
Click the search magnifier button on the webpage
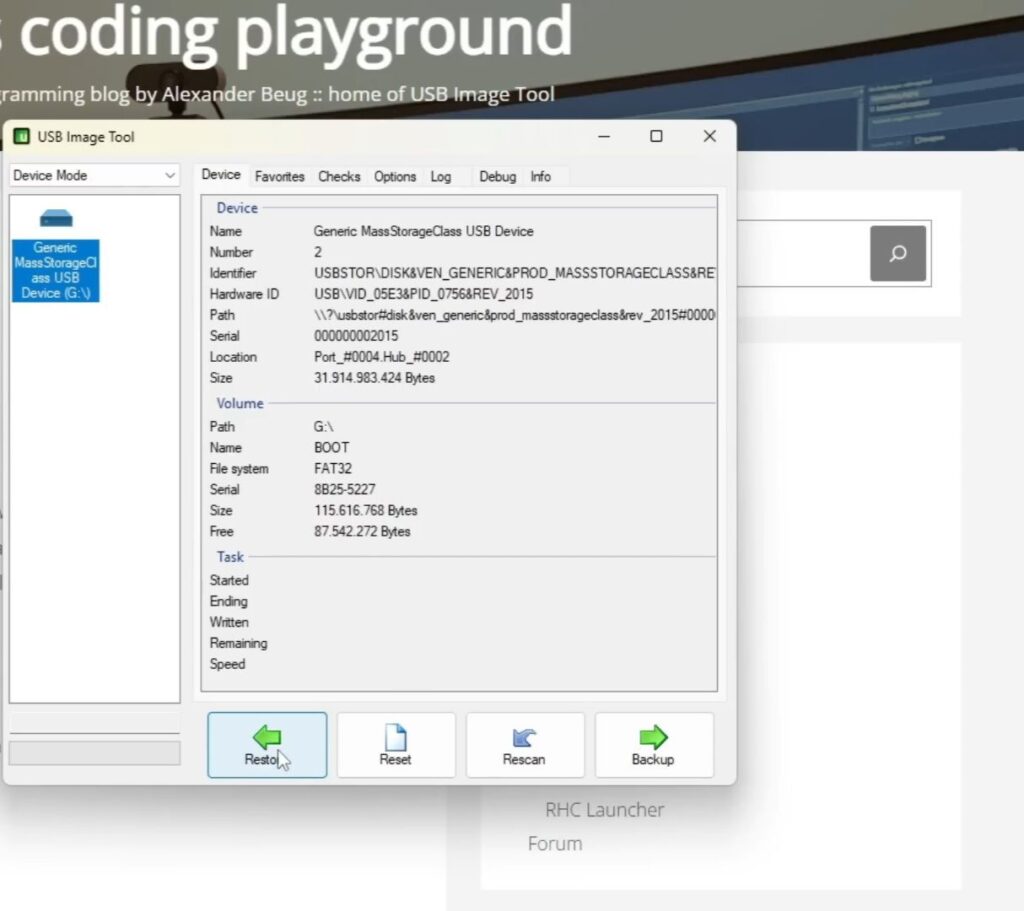tap(898, 253)
